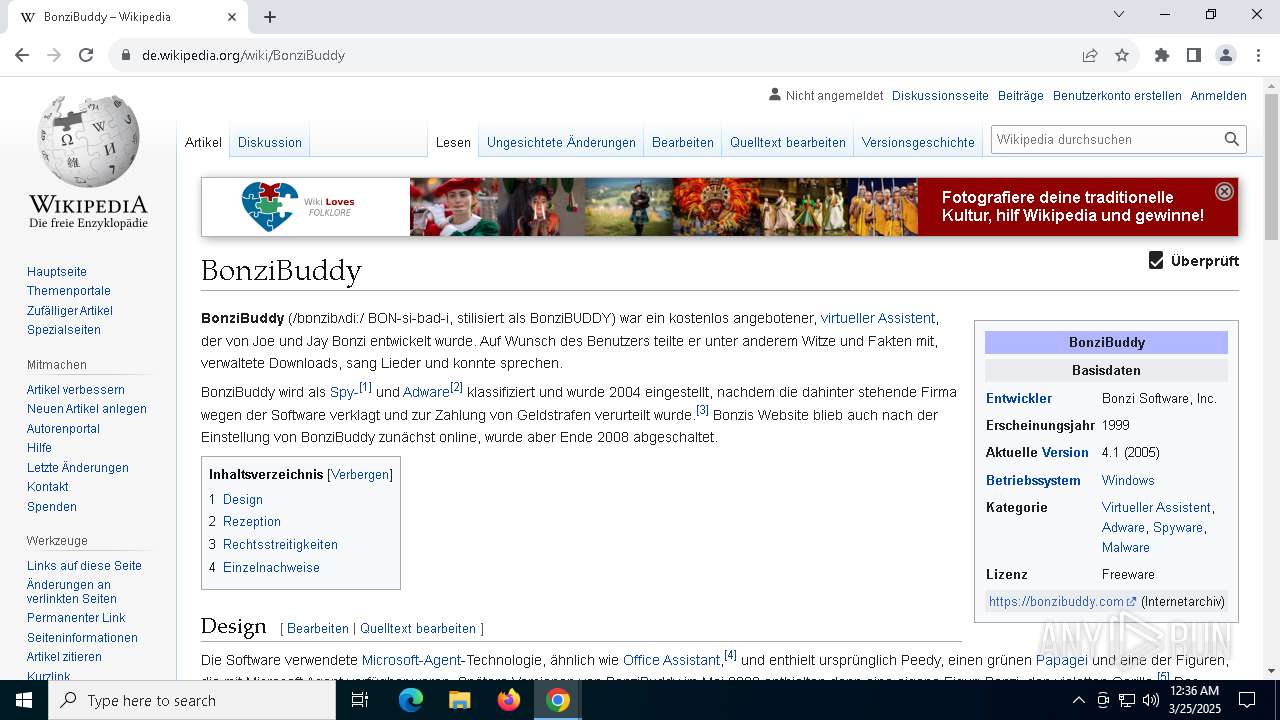Screen dimensions: 1280x720
Task: Open the Bearbeiten tab
Action: (x=683, y=142)
